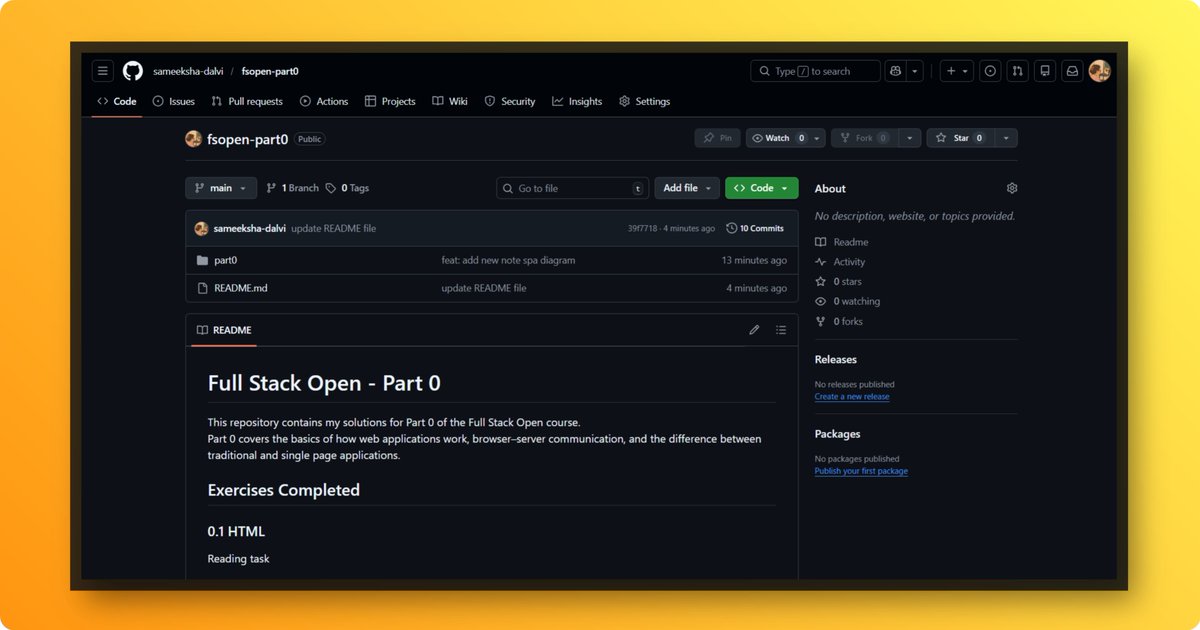Image resolution: width=1200 pixels, height=630 pixels.
Task: Open the Insights tab
Action: coord(577,101)
